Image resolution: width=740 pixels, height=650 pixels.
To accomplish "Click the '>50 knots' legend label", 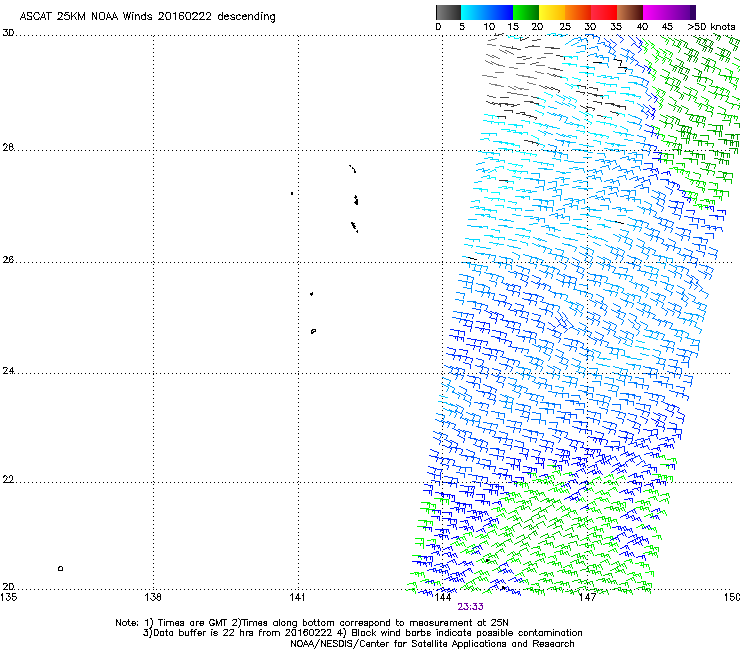I will coord(711,27).
